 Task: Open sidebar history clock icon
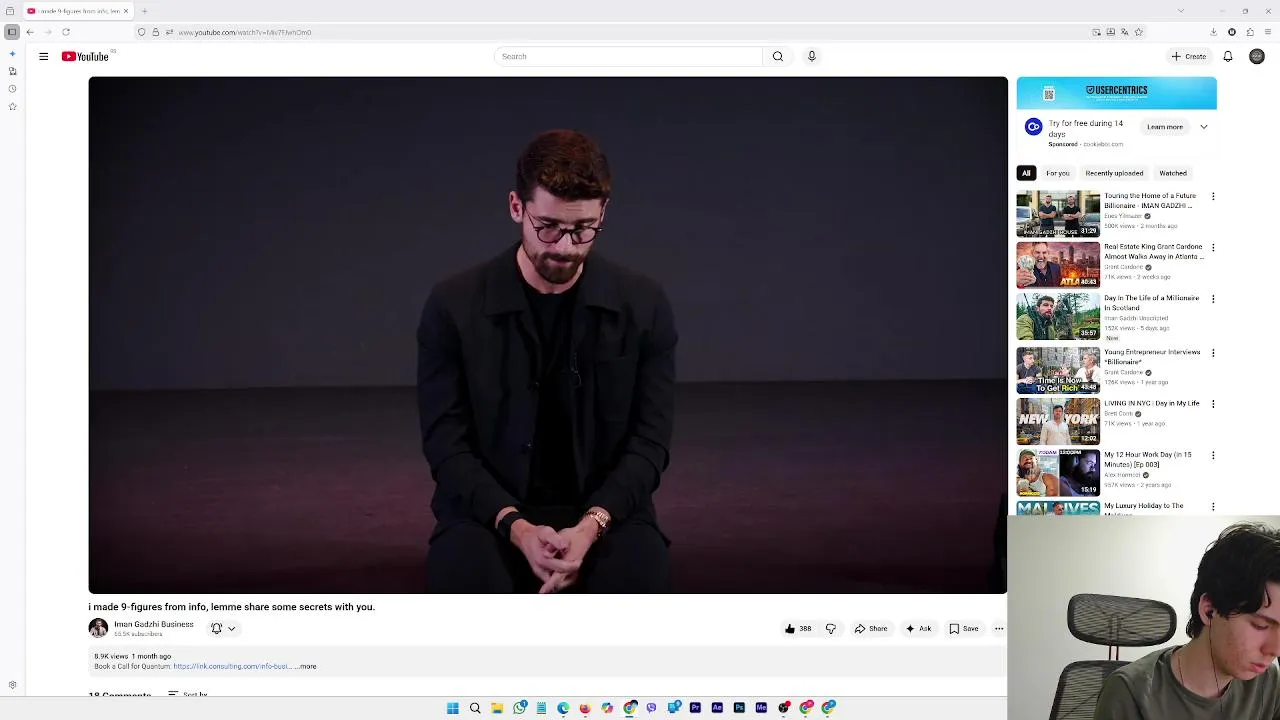[12, 89]
